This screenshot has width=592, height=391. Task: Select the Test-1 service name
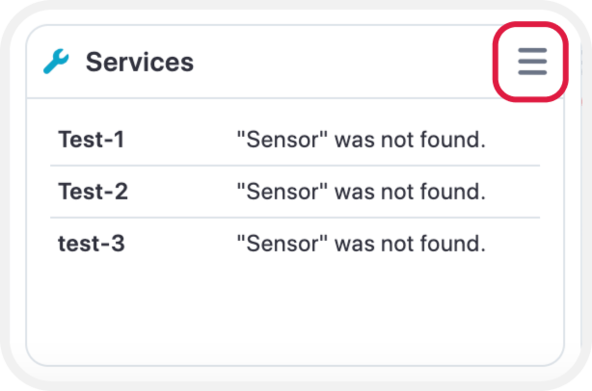[91, 139]
